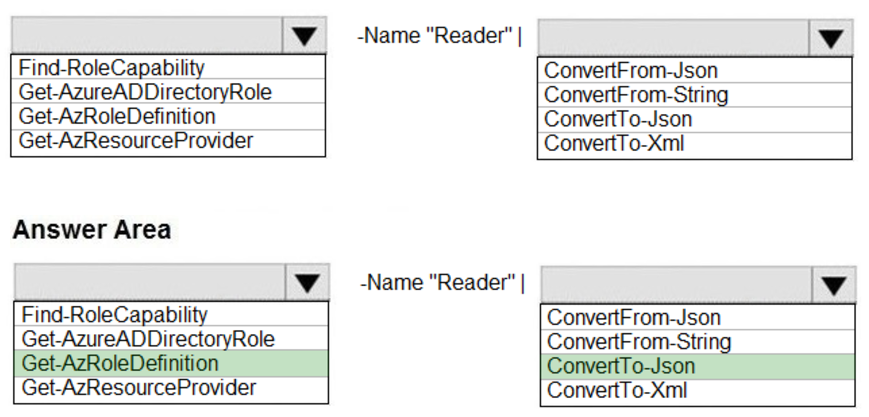Select Get-AzResourceProvider in the list above Answer Area

pos(136,140)
